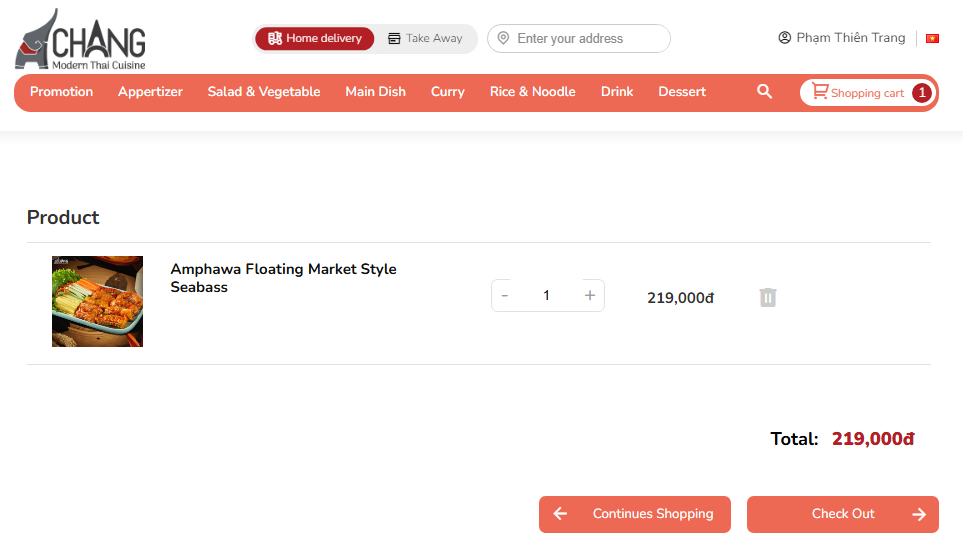
Task: Open the Chang Modern Thai Cuisine logo
Action: click(x=80, y=39)
